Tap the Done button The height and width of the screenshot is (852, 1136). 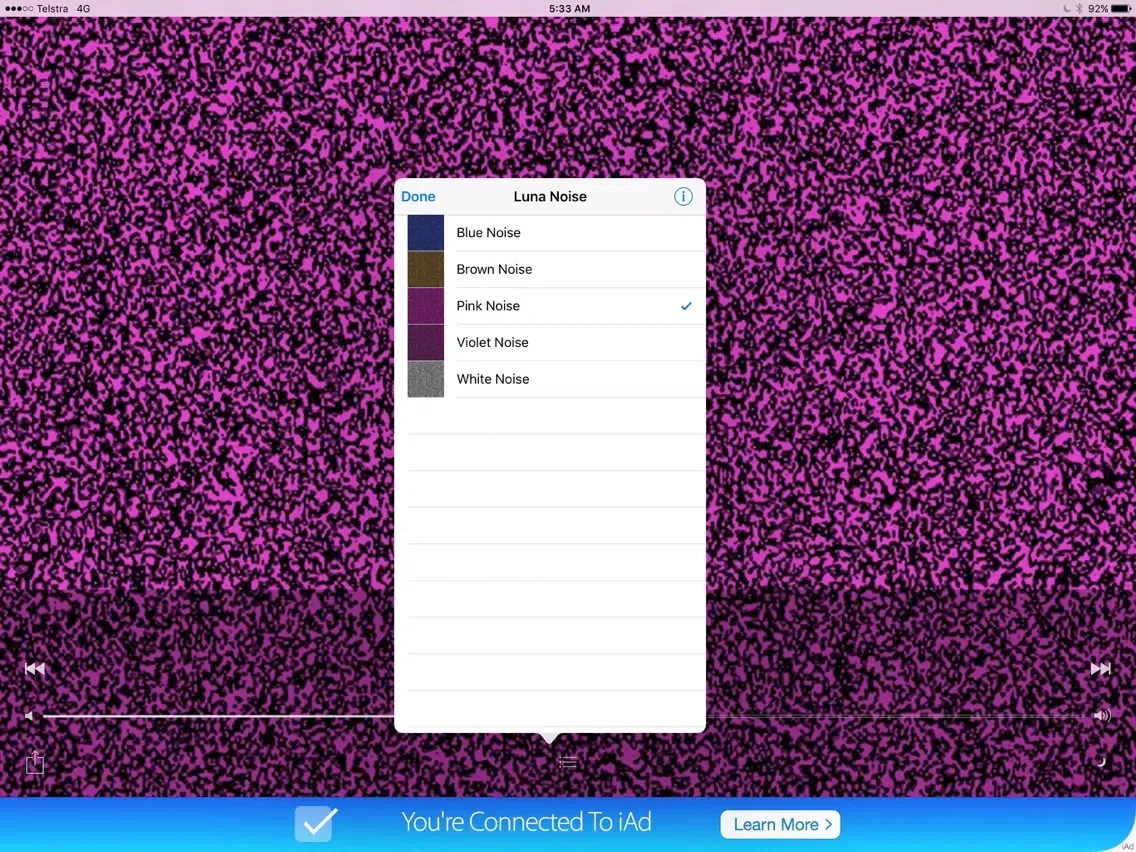[418, 196]
